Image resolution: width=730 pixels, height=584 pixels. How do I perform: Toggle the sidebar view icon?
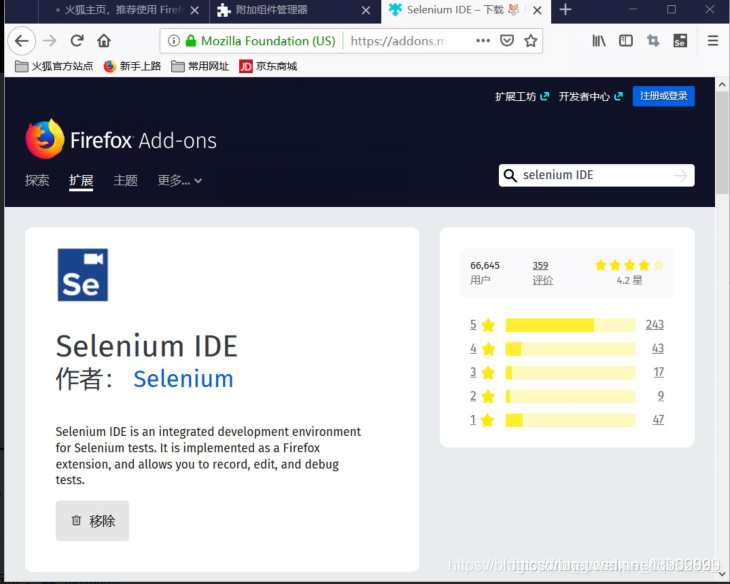tap(626, 41)
